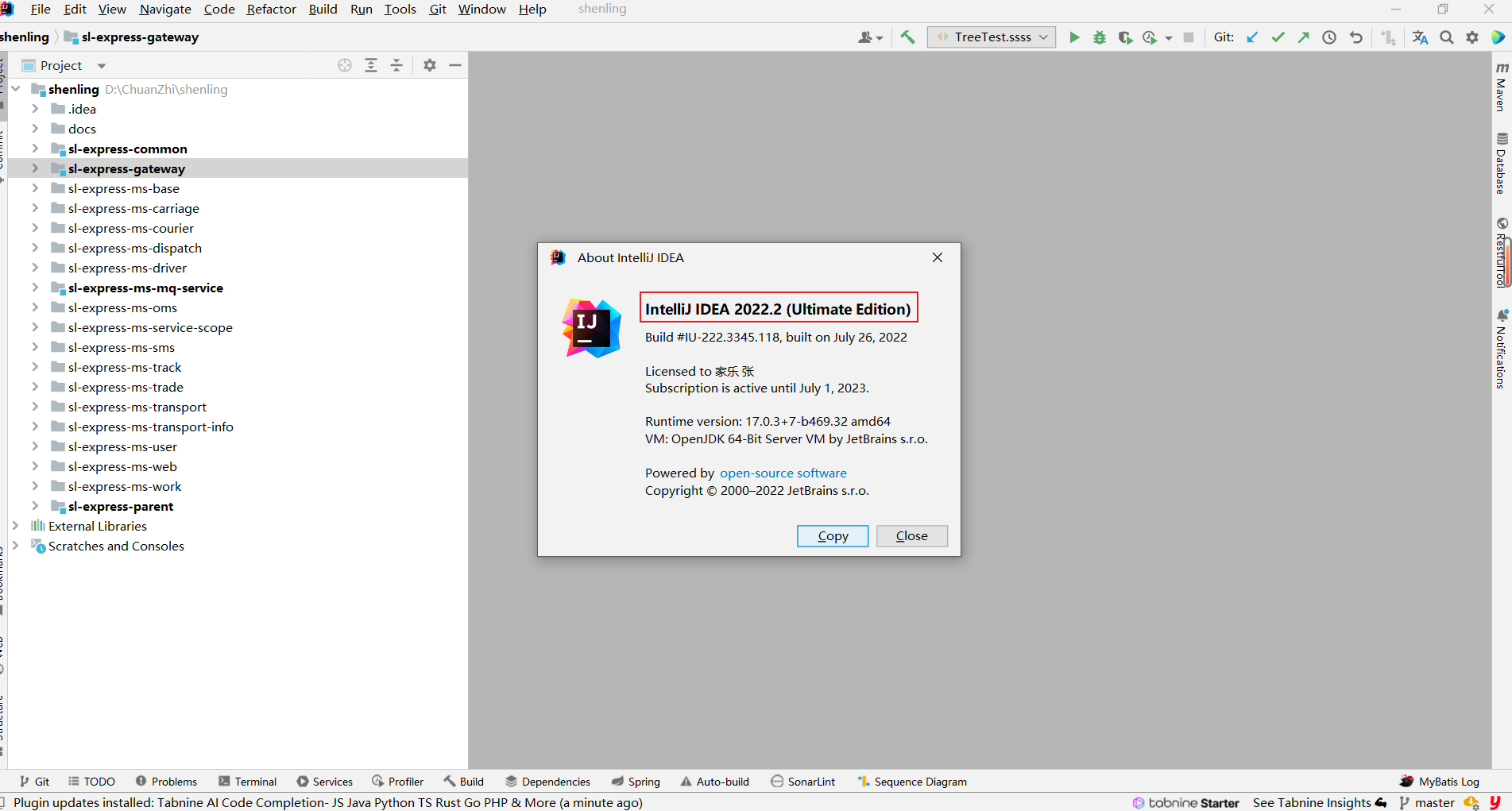Image resolution: width=1512 pixels, height=811 pixels.
Task: Open the Navigate menu
Action: point(165,9)
